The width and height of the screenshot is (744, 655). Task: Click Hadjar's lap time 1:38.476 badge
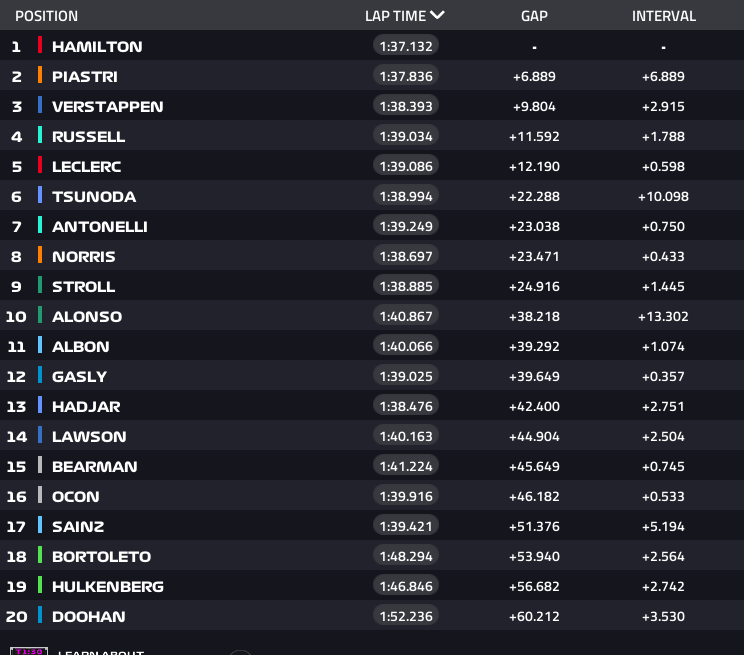coord(406,406)
